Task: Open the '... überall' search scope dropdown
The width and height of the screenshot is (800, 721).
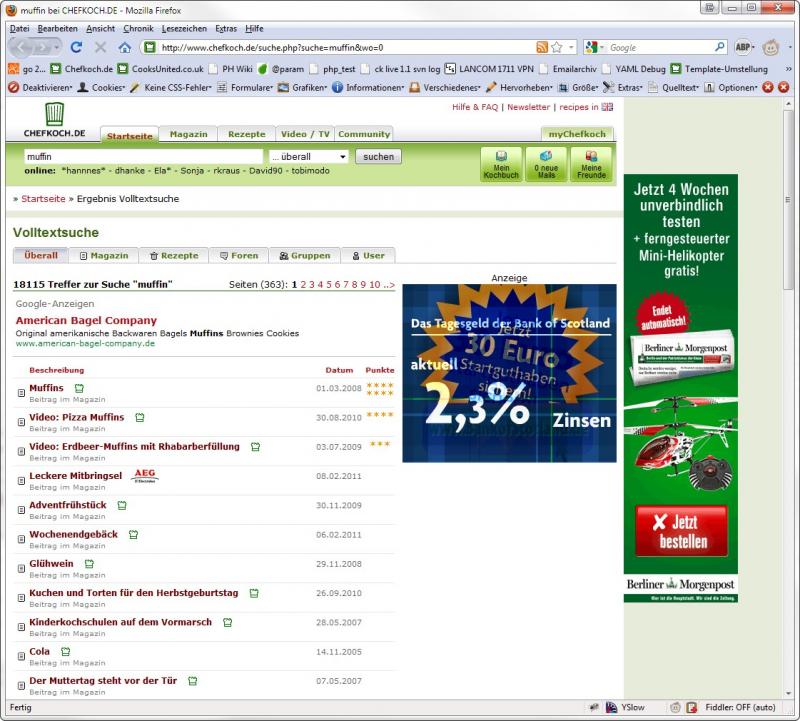Action: (x=308, y=157)
